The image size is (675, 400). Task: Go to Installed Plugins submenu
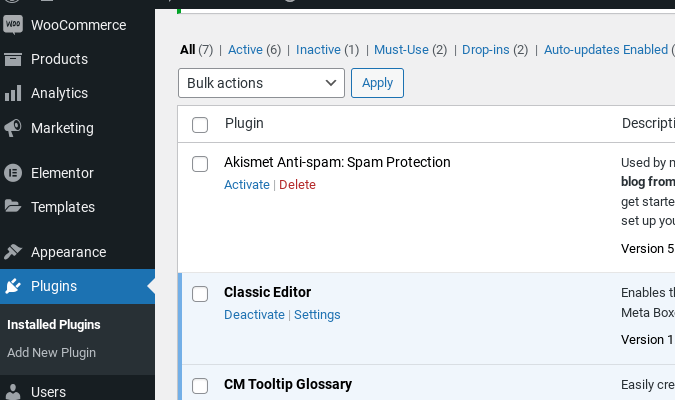click(54, 325)
